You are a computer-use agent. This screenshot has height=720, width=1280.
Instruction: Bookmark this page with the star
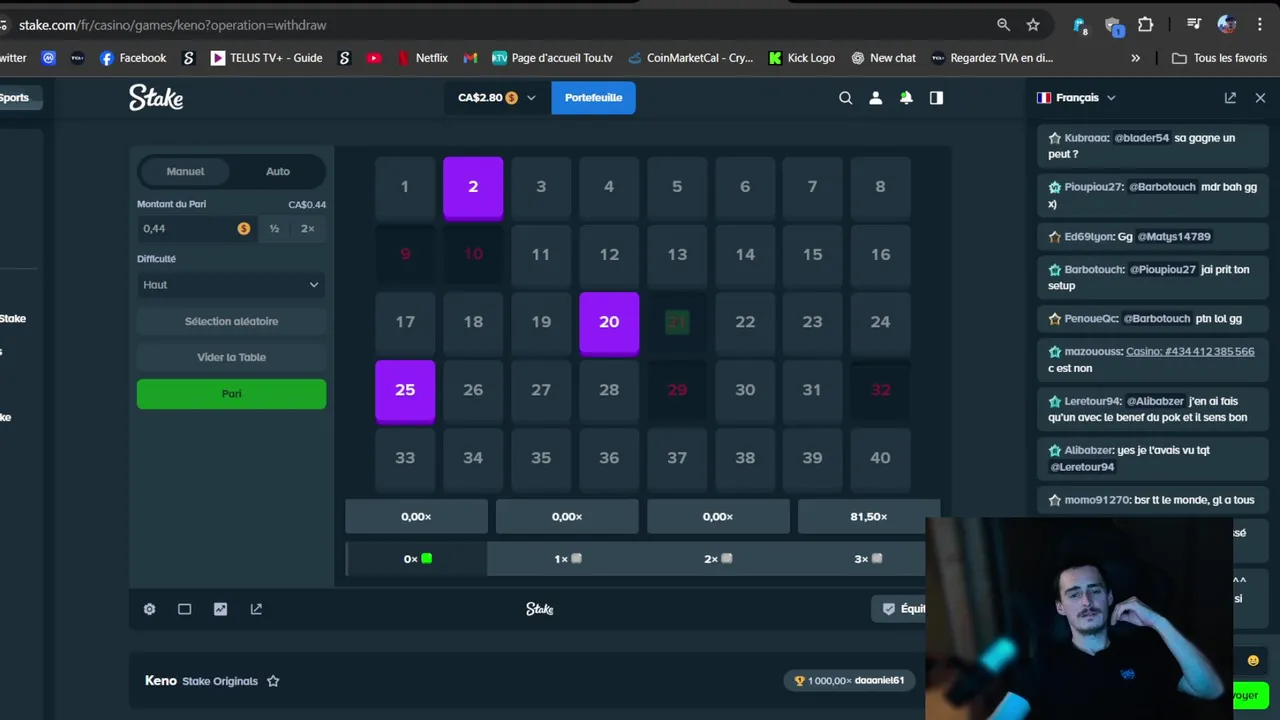coord(1033,25)
